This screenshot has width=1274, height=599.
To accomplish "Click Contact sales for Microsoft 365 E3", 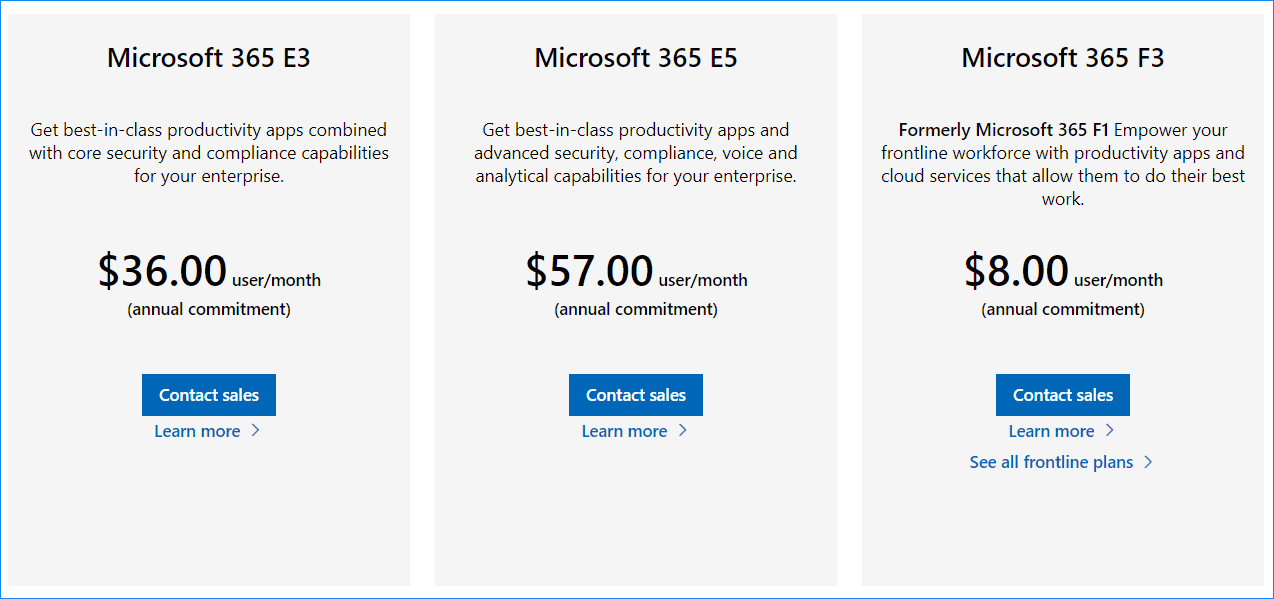I will click(x=208, y=394).
